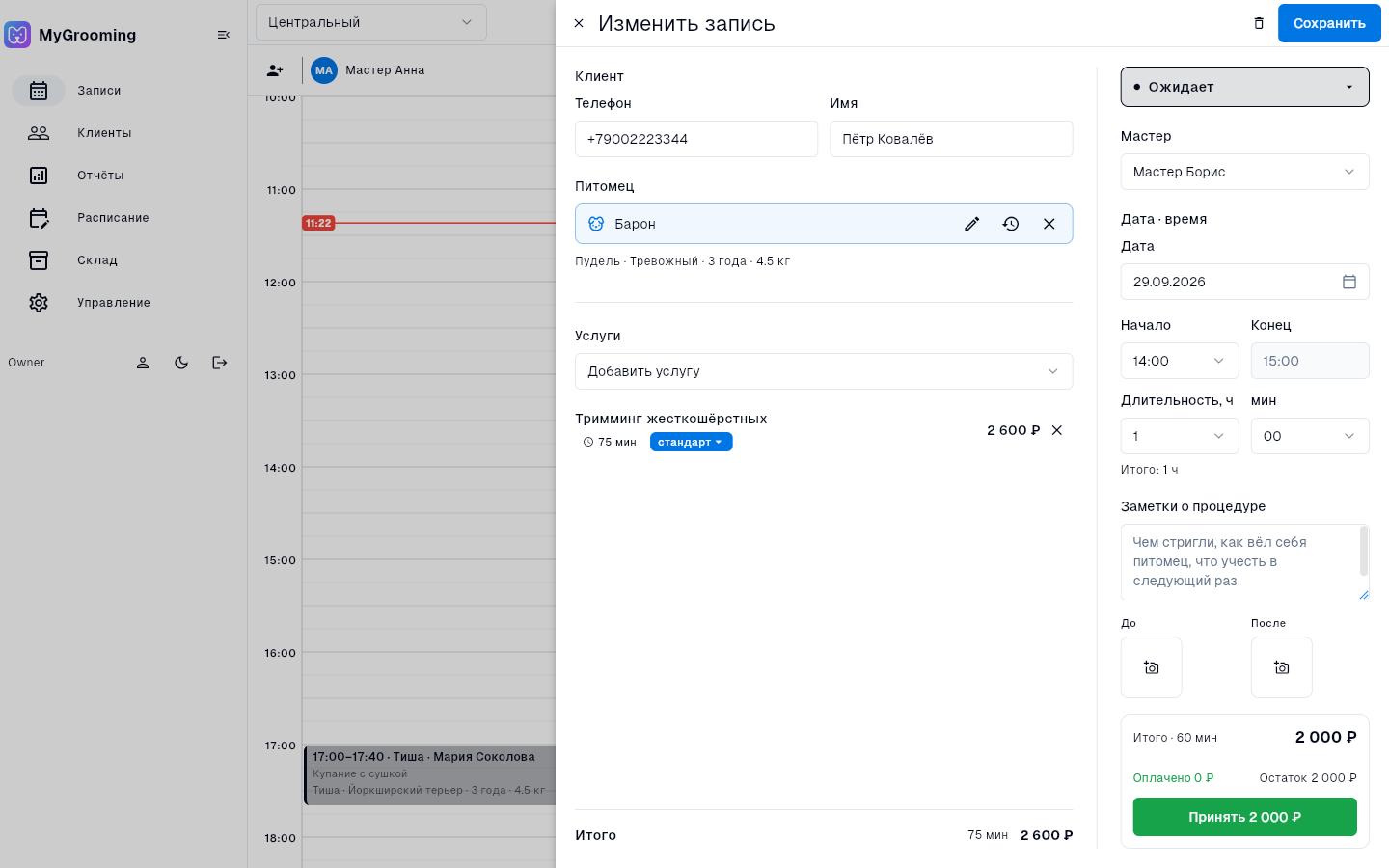Open pet visit history clock icon
1389x868 pixels.
[x=1010, y=224]
